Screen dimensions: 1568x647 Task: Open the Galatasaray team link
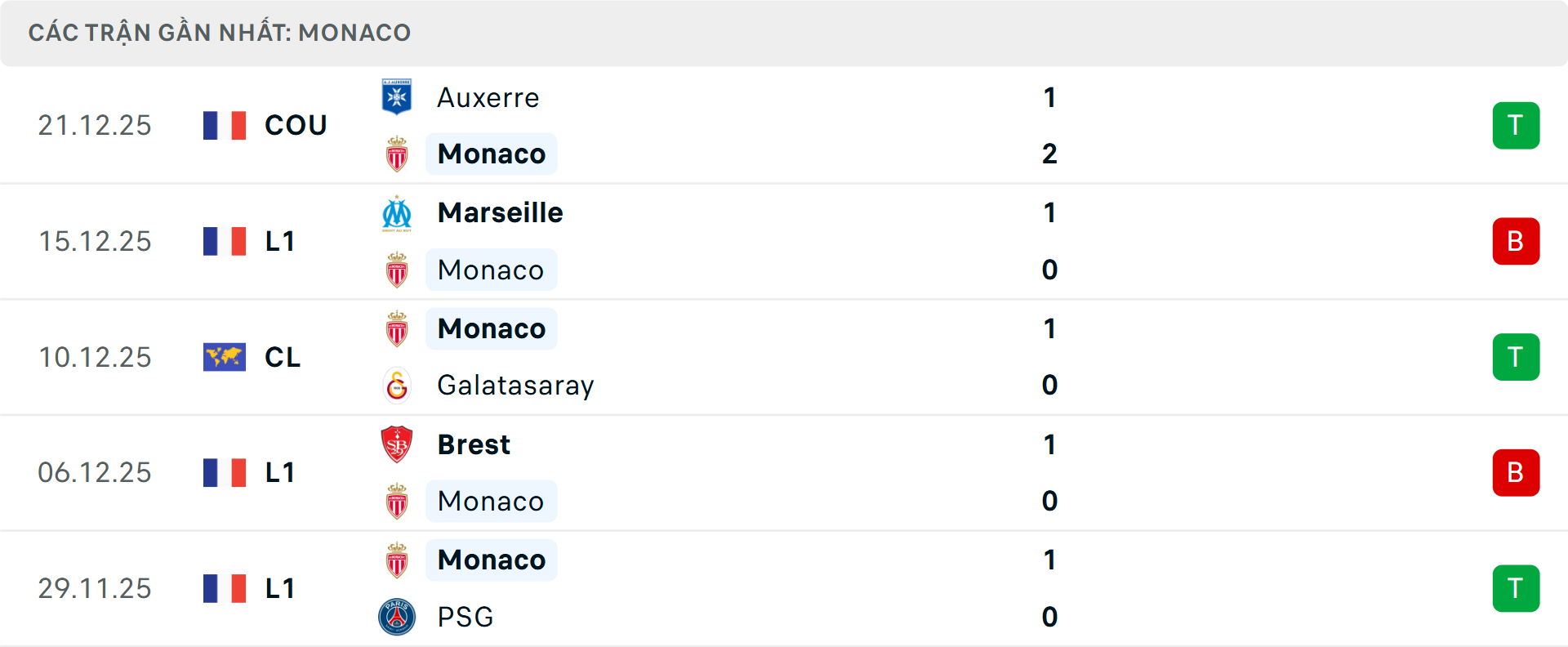[x=515, y=386]
